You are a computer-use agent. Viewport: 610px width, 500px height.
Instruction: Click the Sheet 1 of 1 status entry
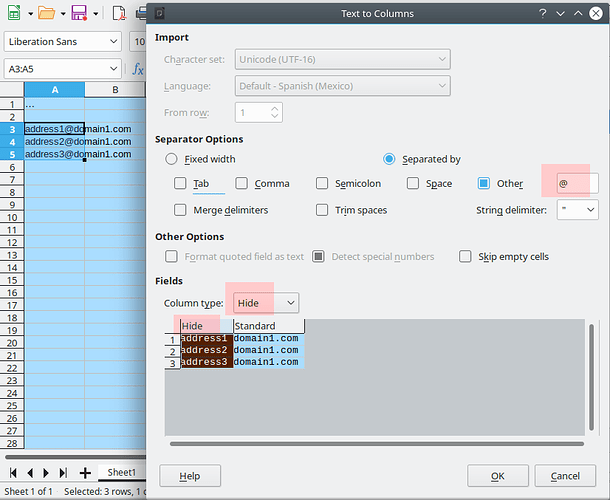(x=28, y=492)
